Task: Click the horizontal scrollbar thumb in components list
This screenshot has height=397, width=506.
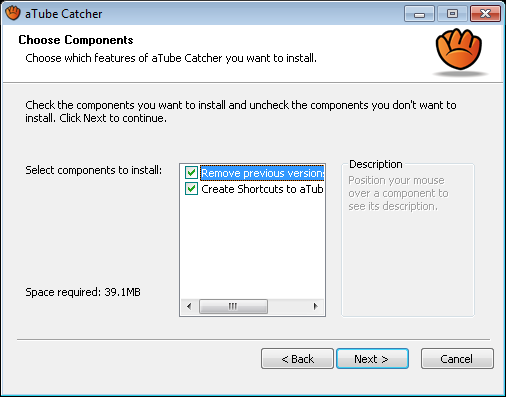Action: point(233,306)
